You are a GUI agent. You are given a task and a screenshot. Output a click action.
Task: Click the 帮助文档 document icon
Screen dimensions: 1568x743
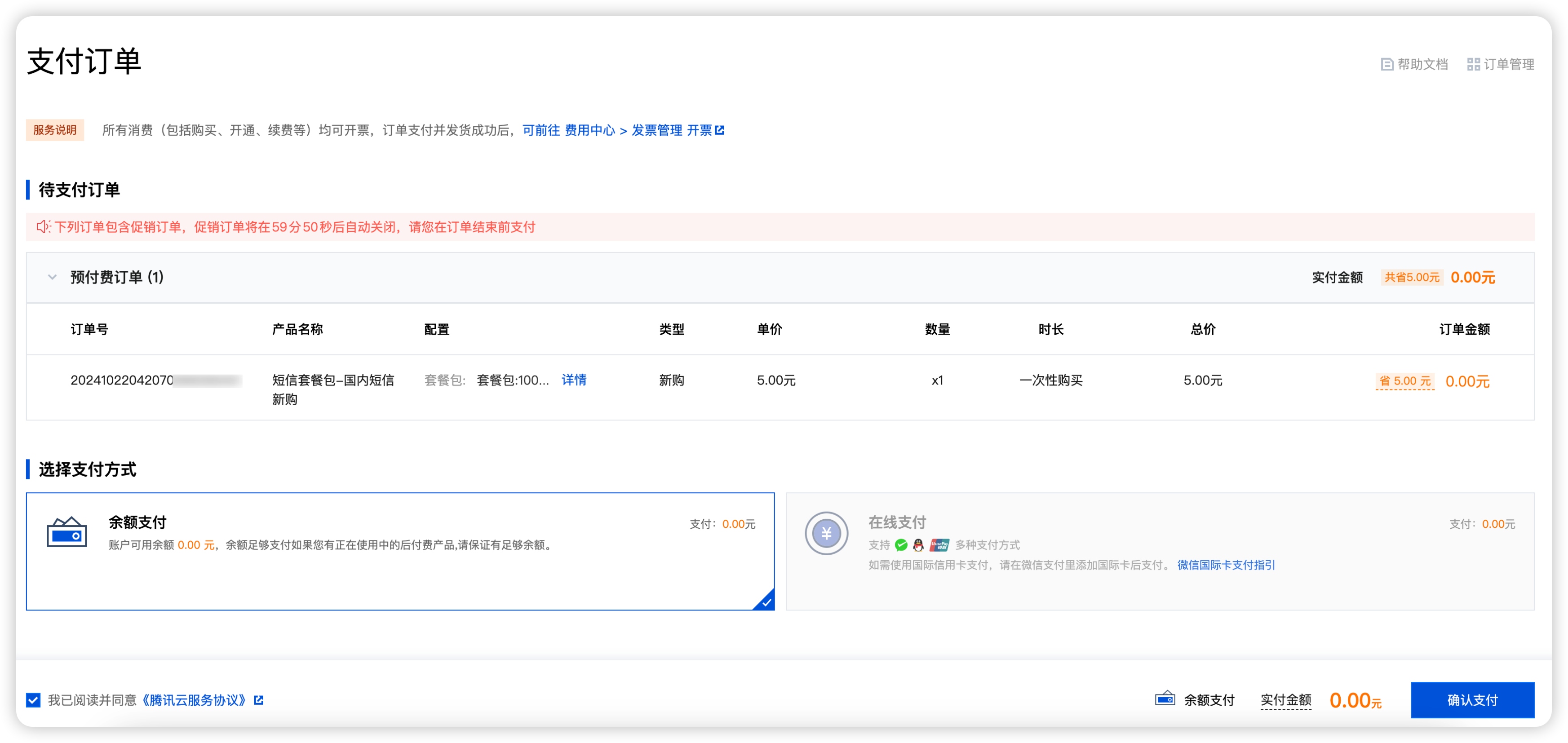coord(1387,65)
